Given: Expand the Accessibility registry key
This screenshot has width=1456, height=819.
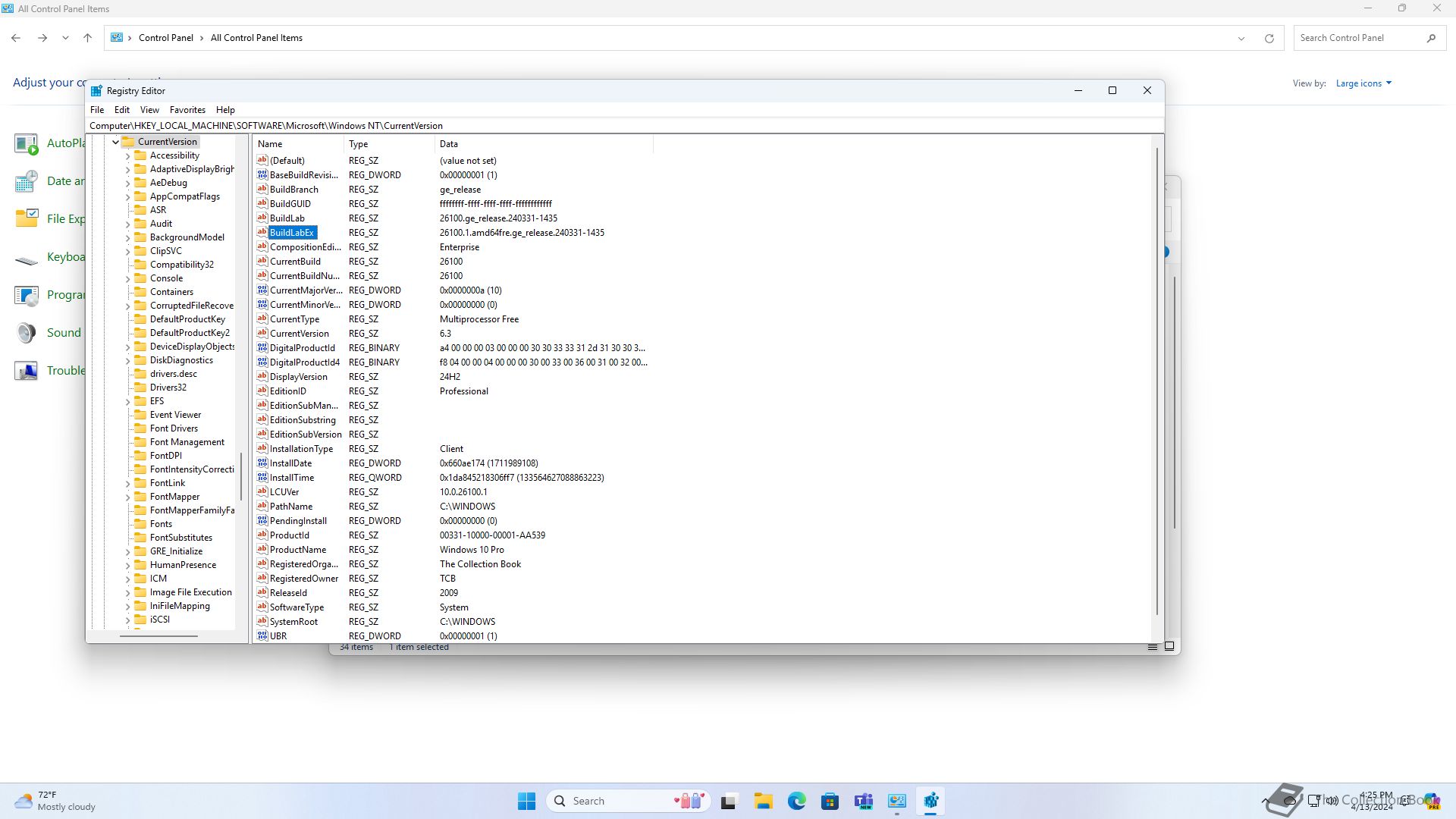Looking at the screenshot, I should tap(127, 155).
